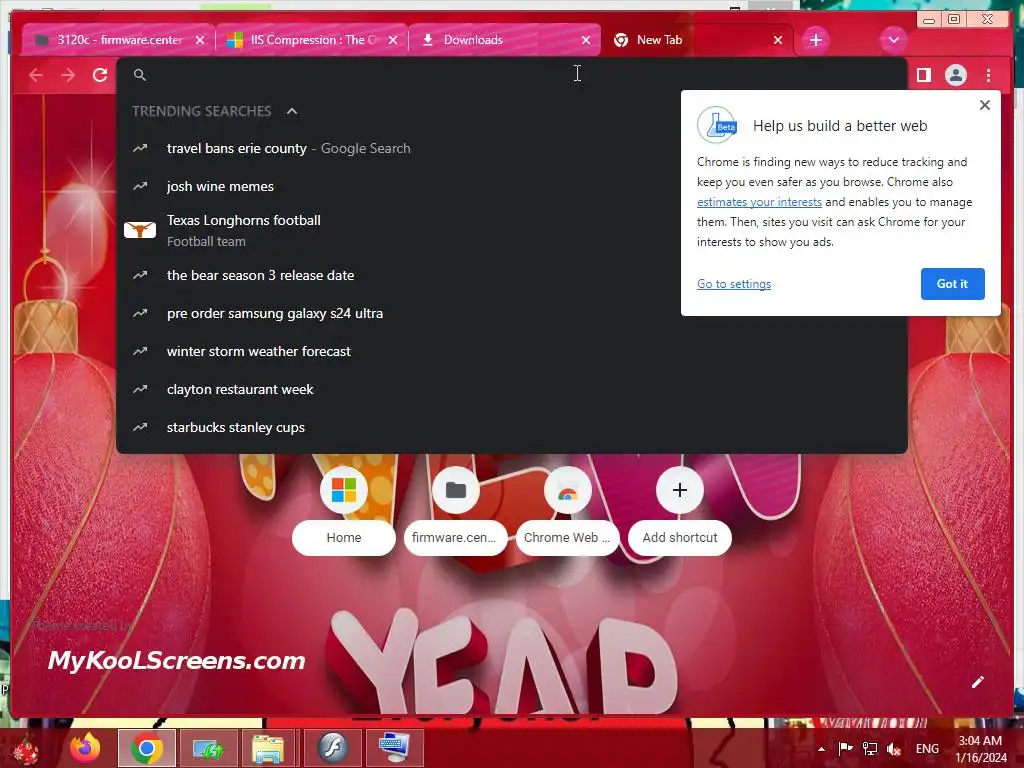Show hidden system tray icons

(821, 749)
